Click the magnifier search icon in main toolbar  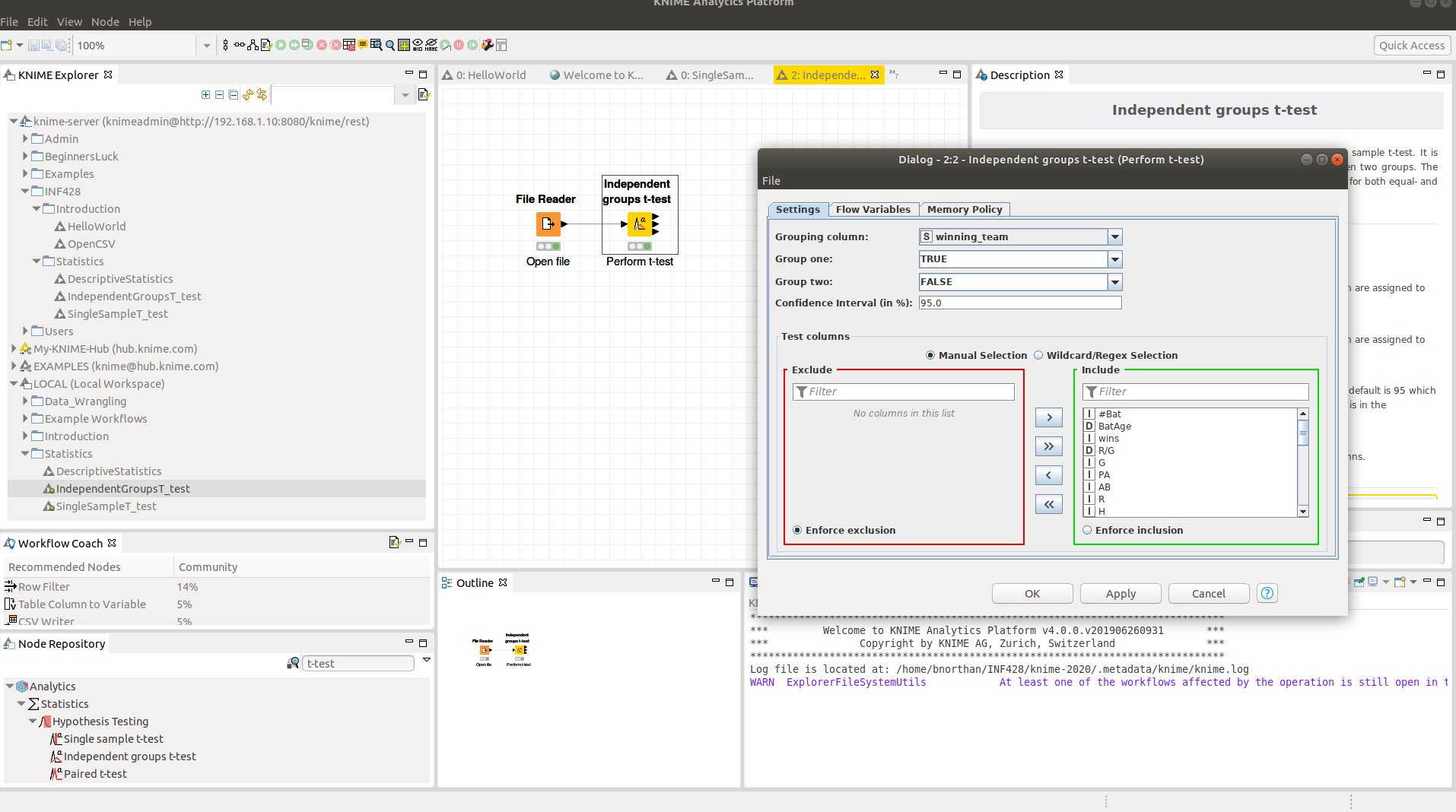(390, 46)
